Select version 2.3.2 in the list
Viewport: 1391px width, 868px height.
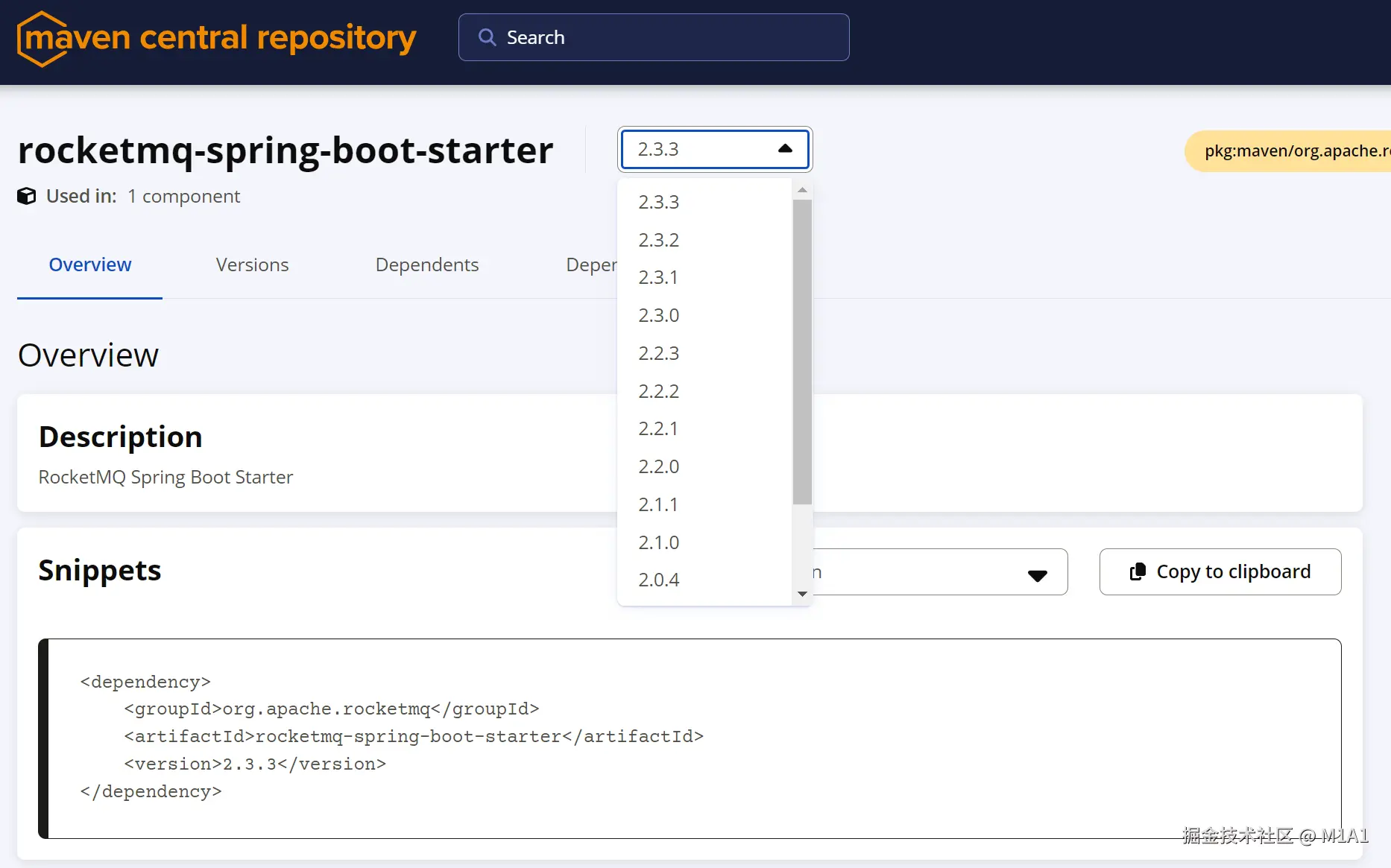(704, 240)
